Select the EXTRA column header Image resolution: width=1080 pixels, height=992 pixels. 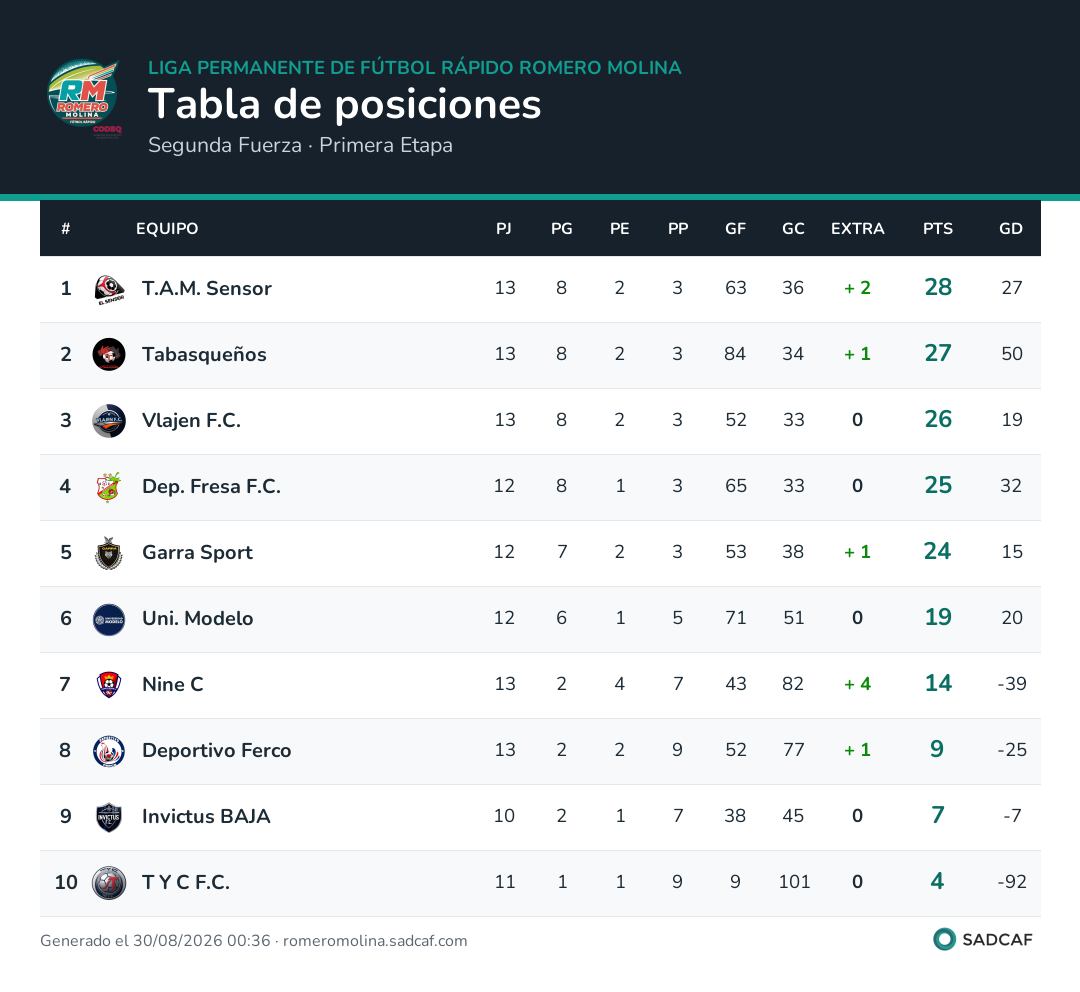click(x=858, y=229)
